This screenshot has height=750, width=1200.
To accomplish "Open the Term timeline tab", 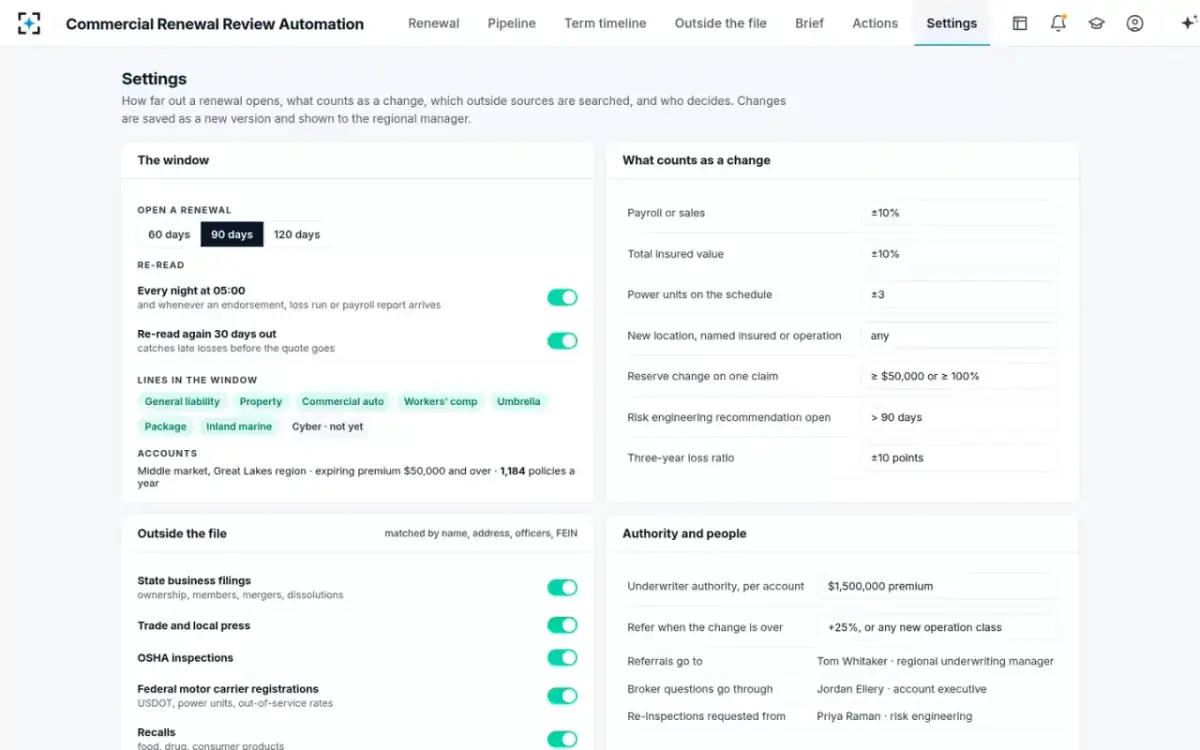I will point(605,23).
